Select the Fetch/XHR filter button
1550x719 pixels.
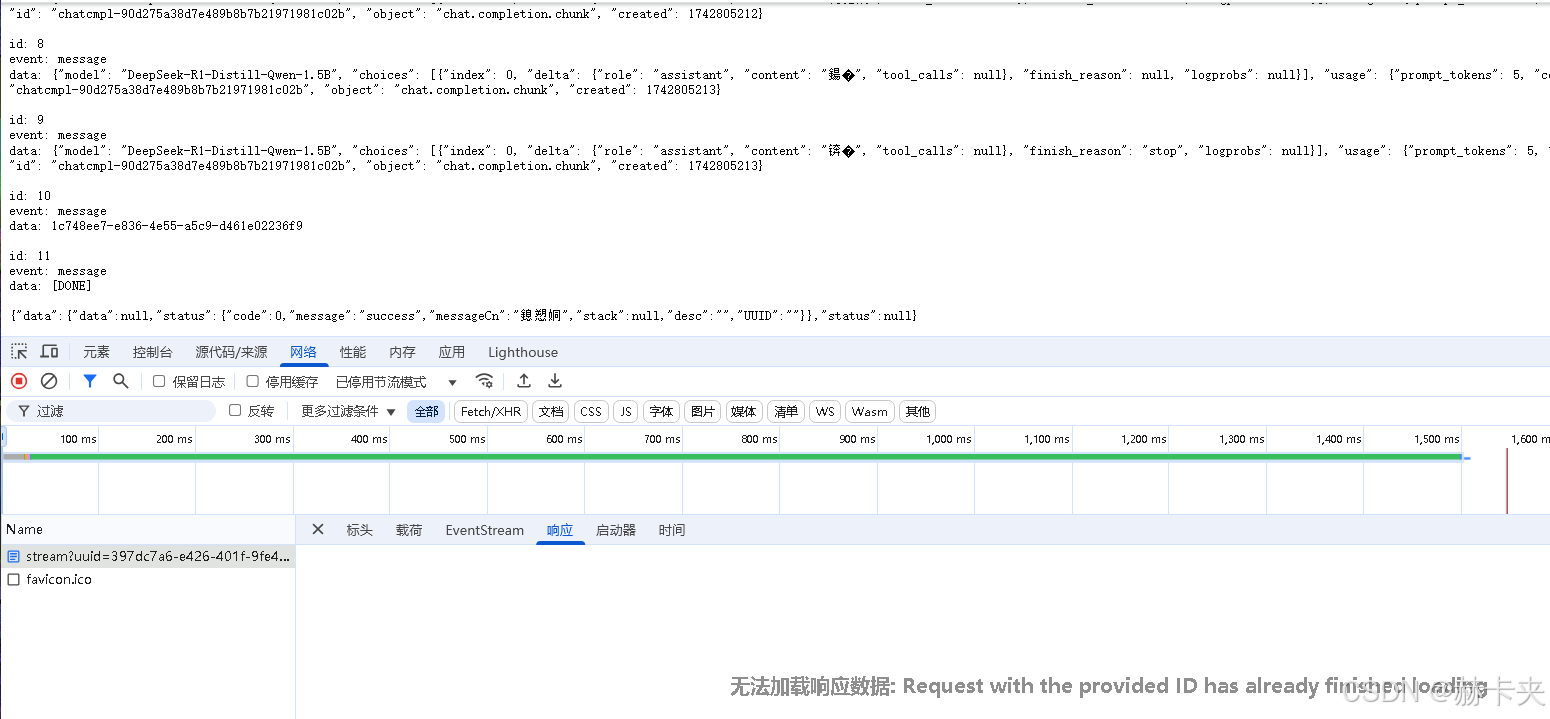pyautogui.click(x=490, y=411)
